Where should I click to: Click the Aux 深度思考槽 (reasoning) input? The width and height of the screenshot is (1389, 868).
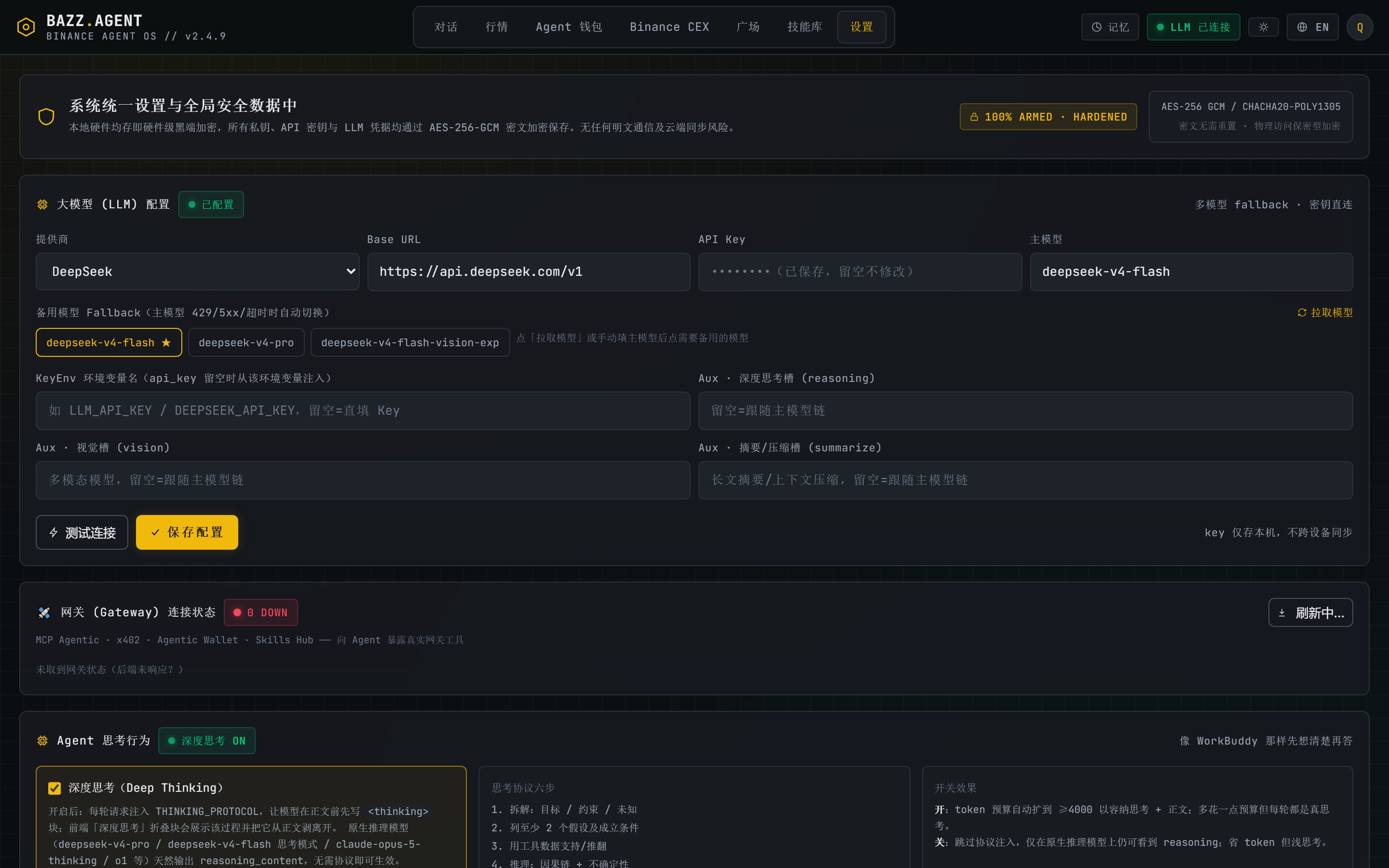point(1026,411)
